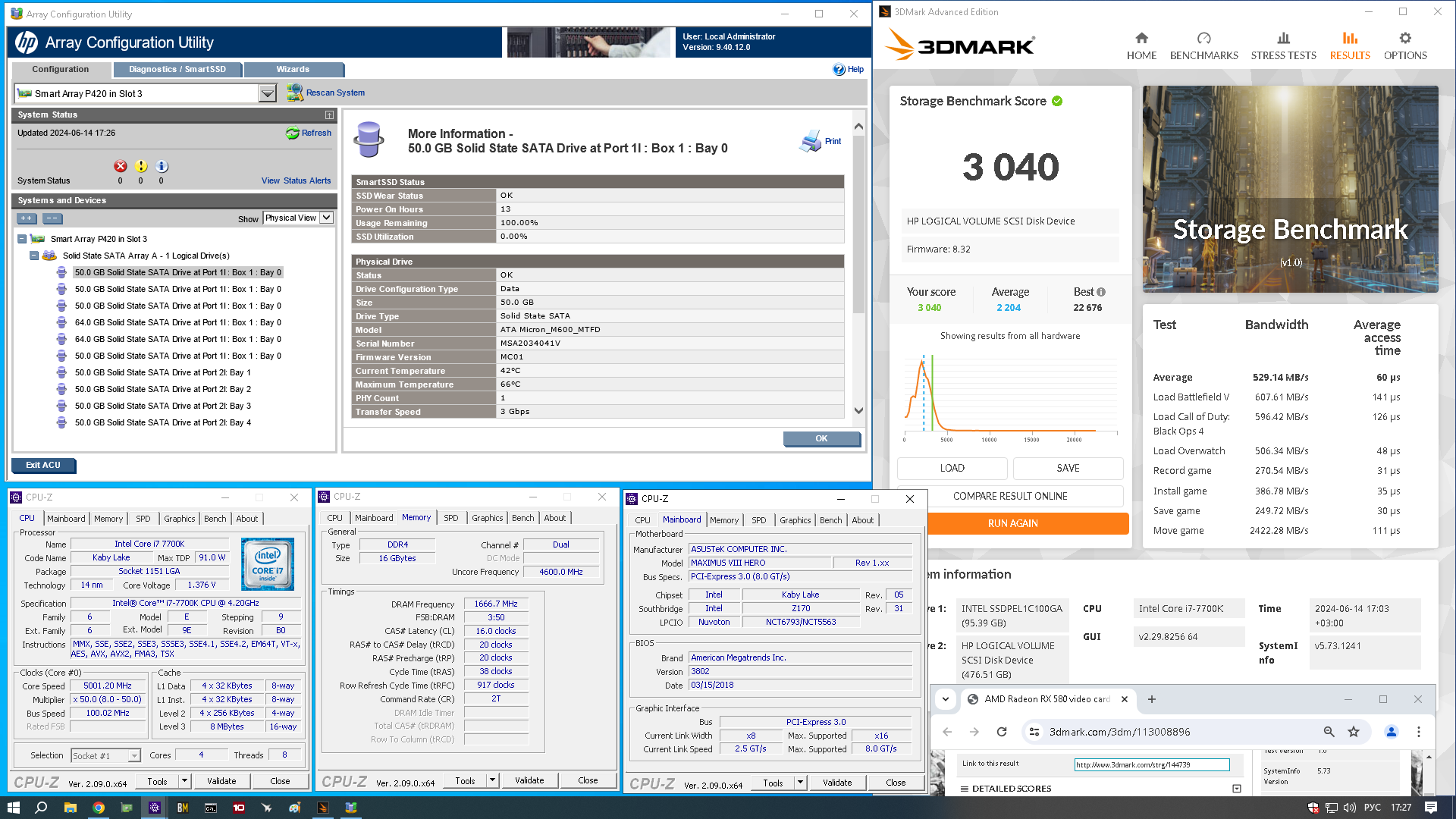Click the LOAD button in 3DMark
Image resolution: width=1456 pixels, height=819 pixels.
(952, 468)
